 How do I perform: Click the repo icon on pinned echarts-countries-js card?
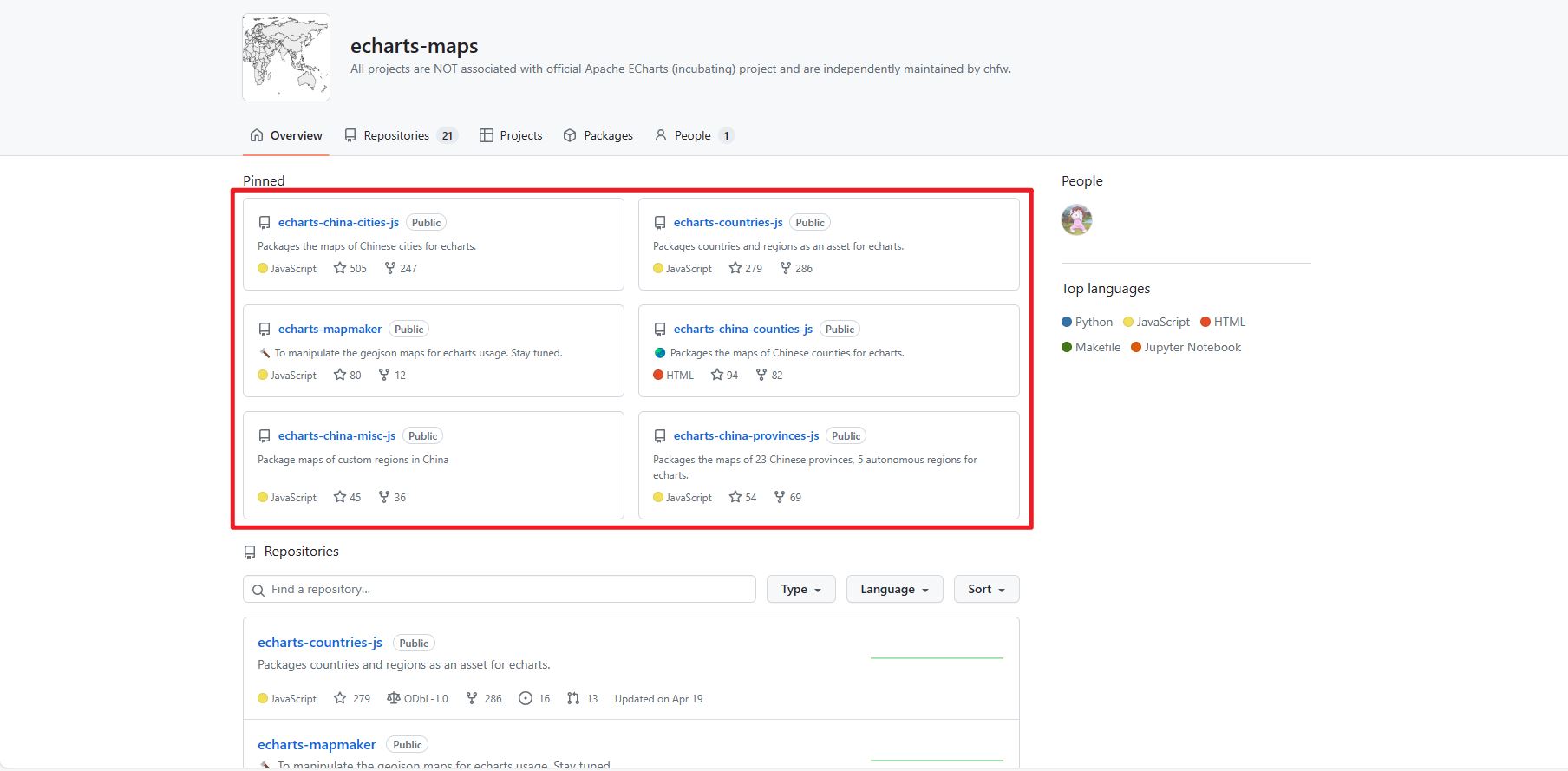click(x=660, y=223)
